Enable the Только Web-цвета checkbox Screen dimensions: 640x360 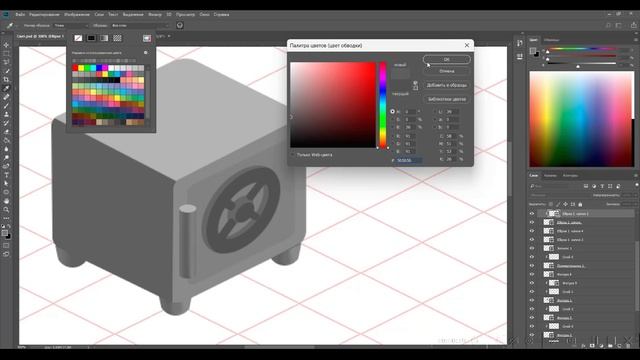[293, 155]
